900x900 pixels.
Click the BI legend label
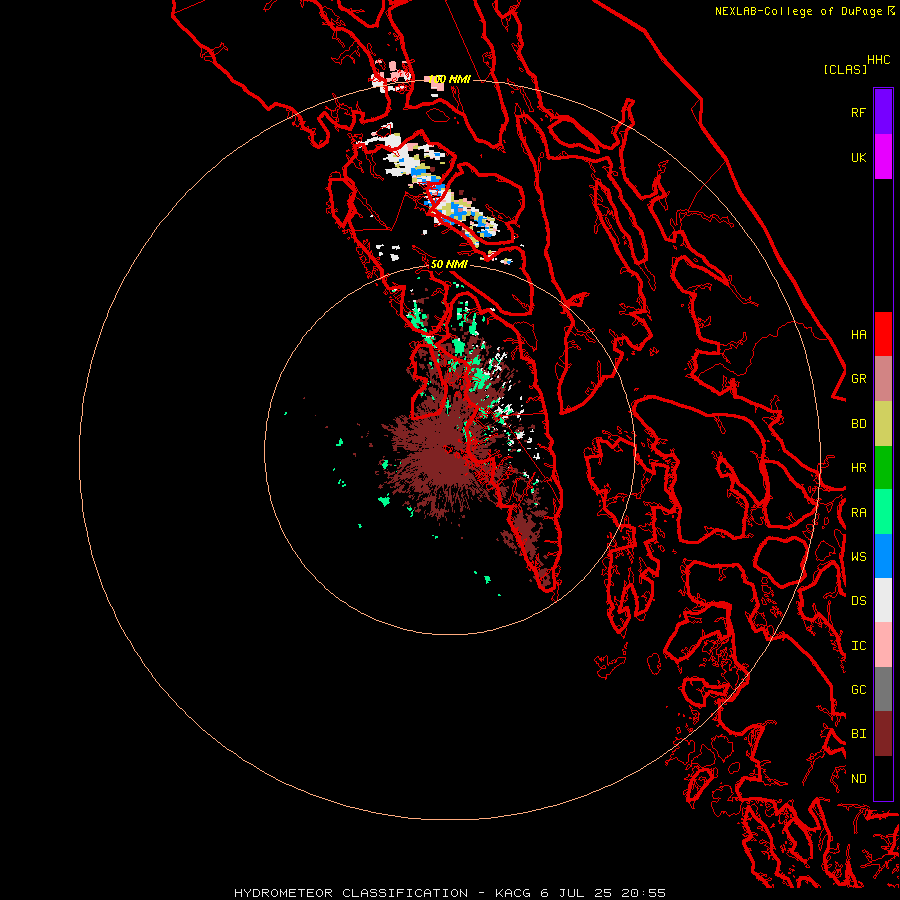pyautogui.click(x=858, y=734)
